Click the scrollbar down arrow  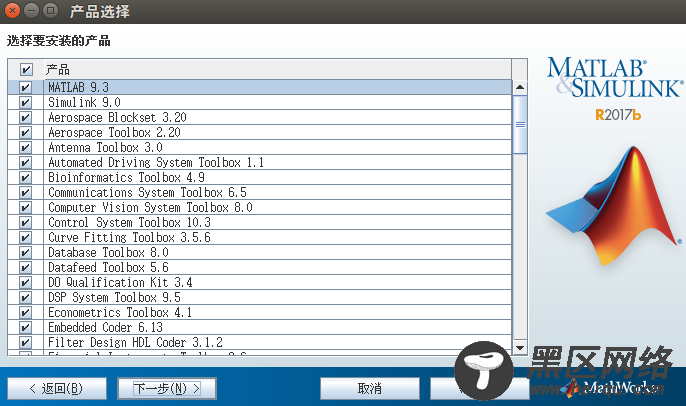tap(520, 348)
